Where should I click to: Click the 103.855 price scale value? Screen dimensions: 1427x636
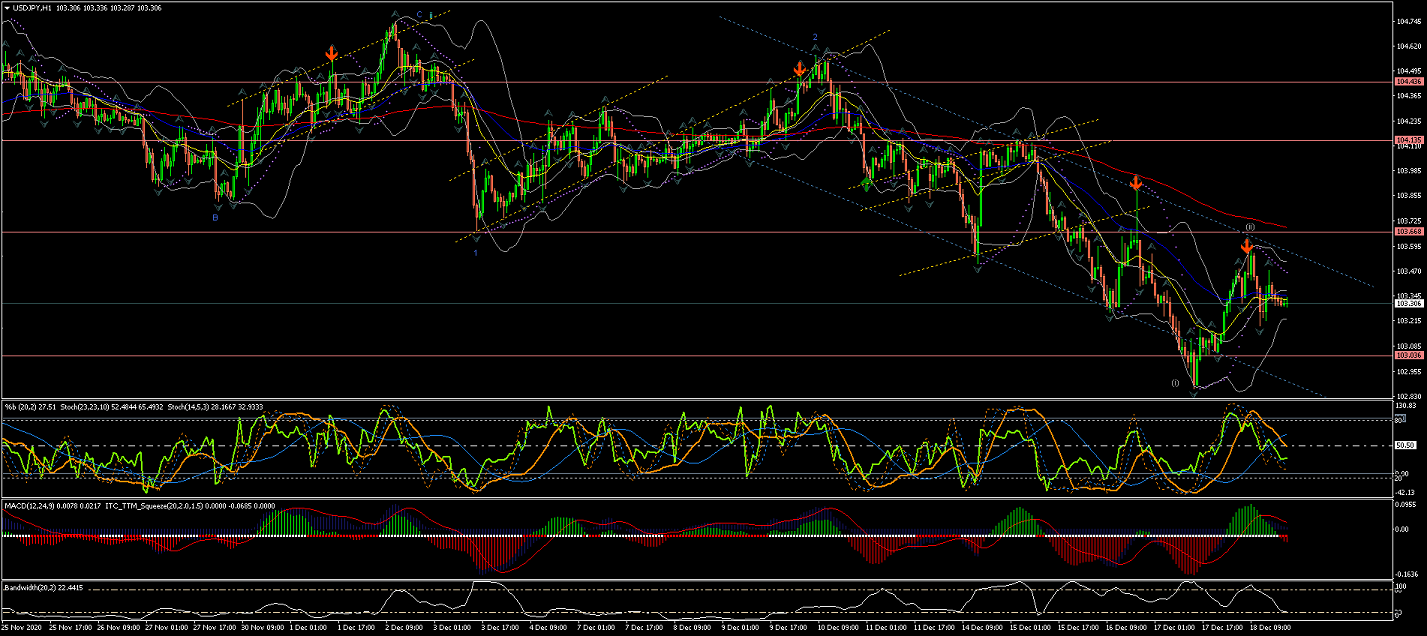coord(1410,195)
